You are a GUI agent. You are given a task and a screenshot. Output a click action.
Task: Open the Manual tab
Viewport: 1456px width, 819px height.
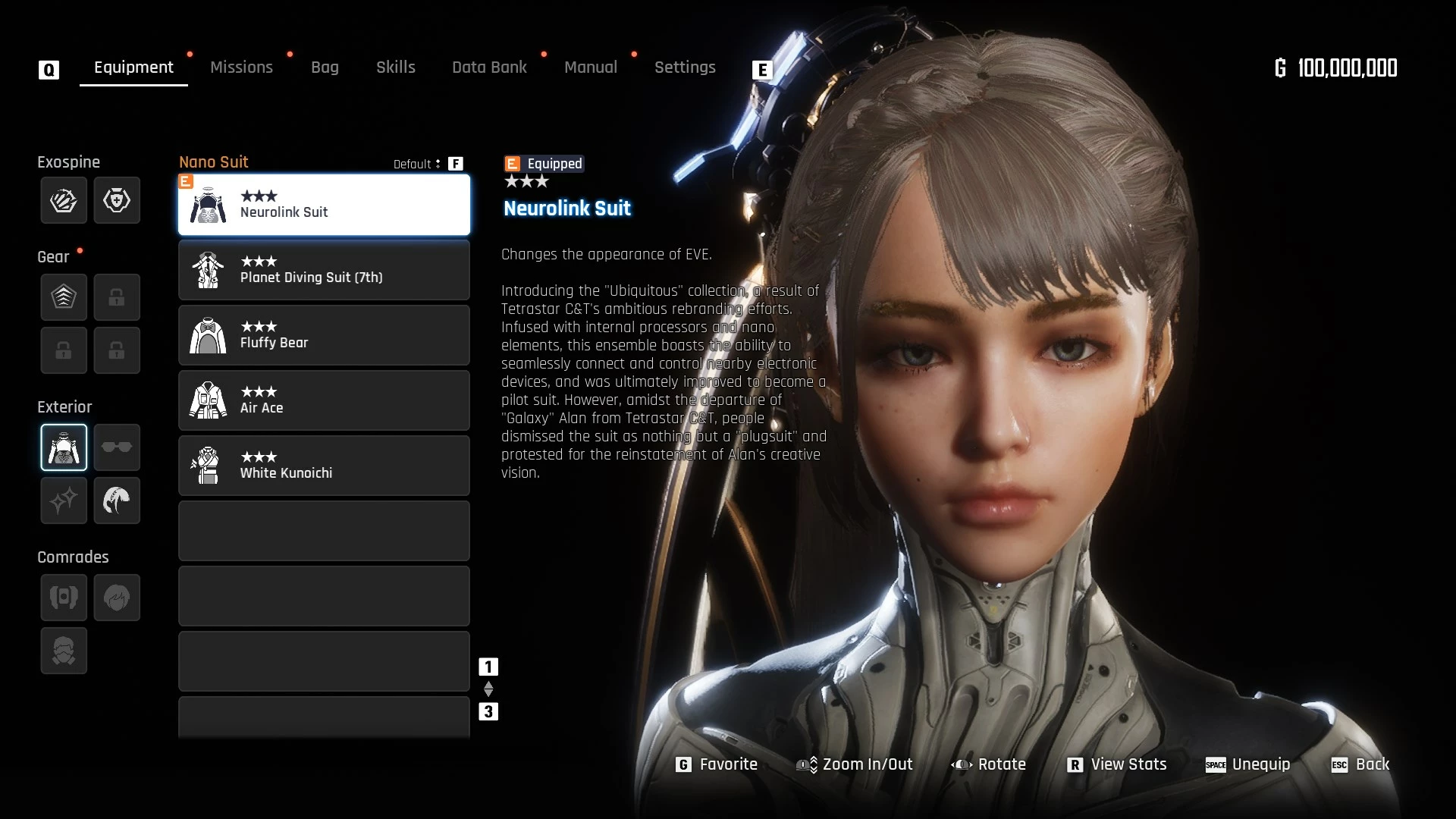pos(591,67)
